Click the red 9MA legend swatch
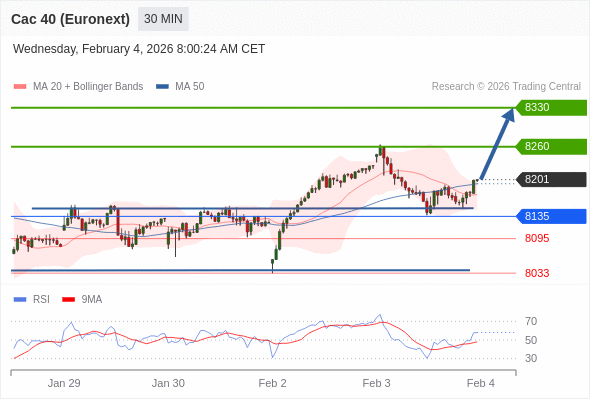Screen dimensions: 590x400 point(68,300)
